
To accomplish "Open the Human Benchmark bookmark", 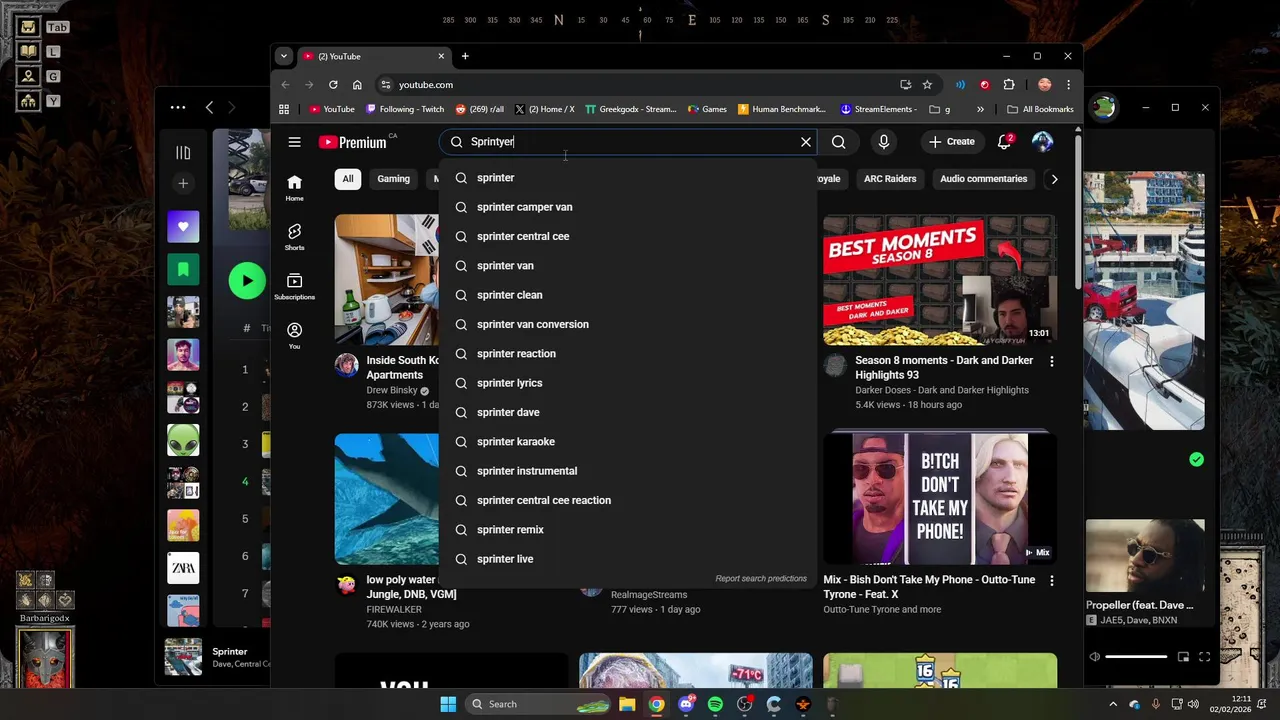I will 782,109.
